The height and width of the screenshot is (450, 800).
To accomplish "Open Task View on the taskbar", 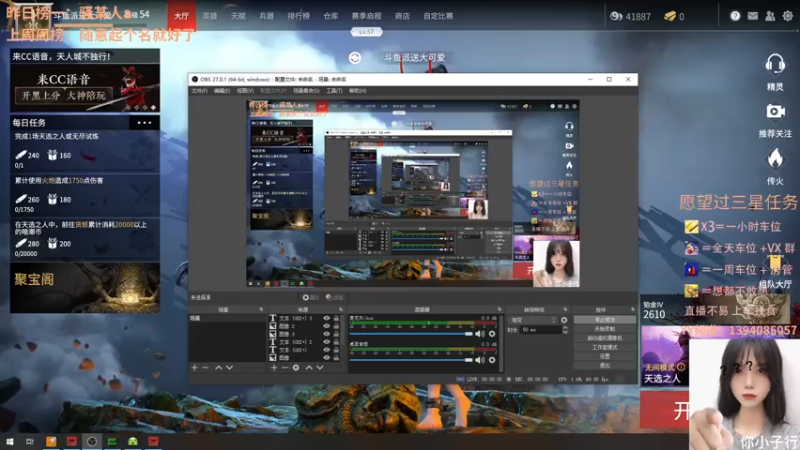I will tap(30, 441).
